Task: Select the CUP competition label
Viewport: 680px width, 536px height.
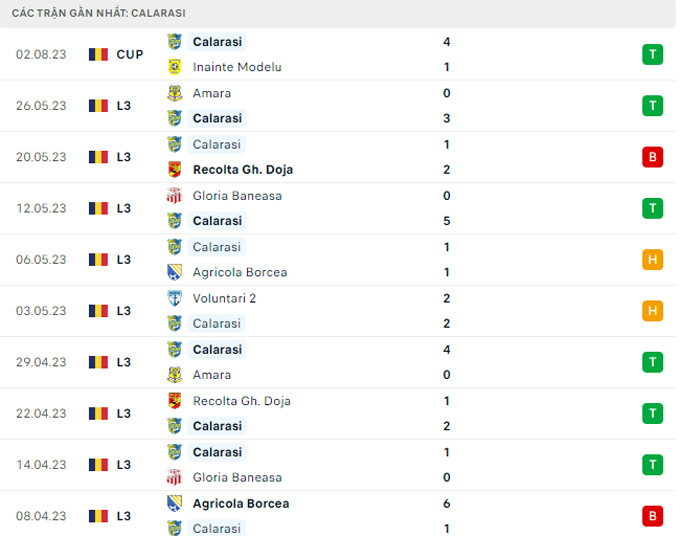Action: (130, 54)
